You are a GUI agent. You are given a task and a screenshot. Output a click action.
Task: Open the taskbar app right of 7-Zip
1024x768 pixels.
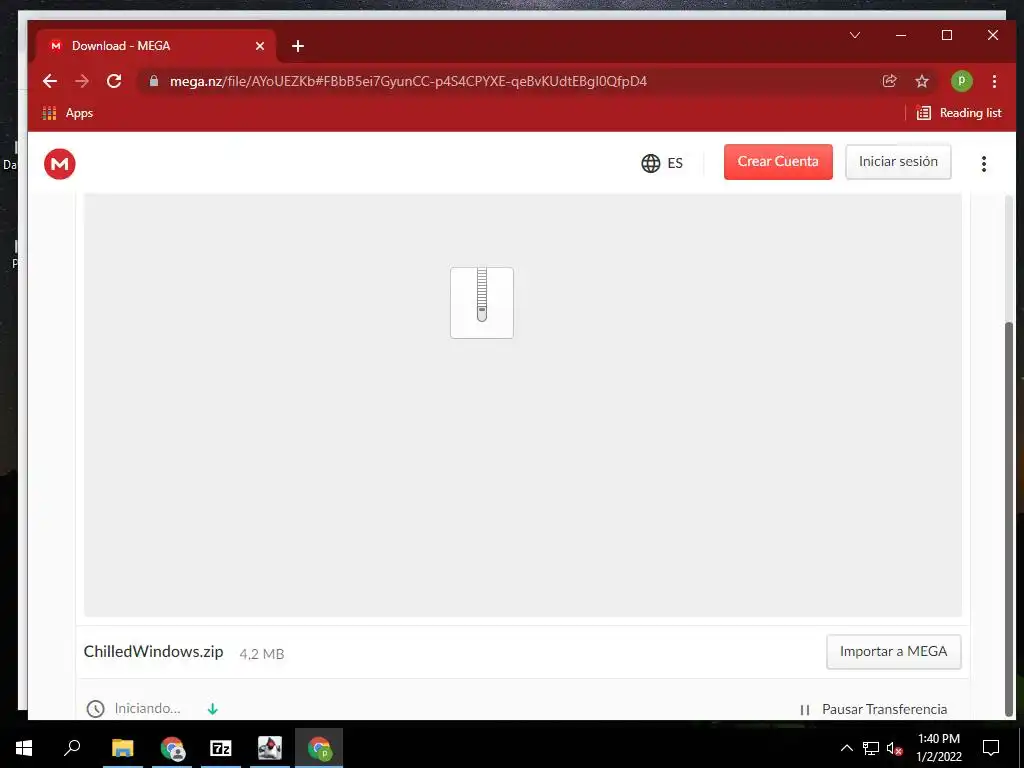click(270, 748)
